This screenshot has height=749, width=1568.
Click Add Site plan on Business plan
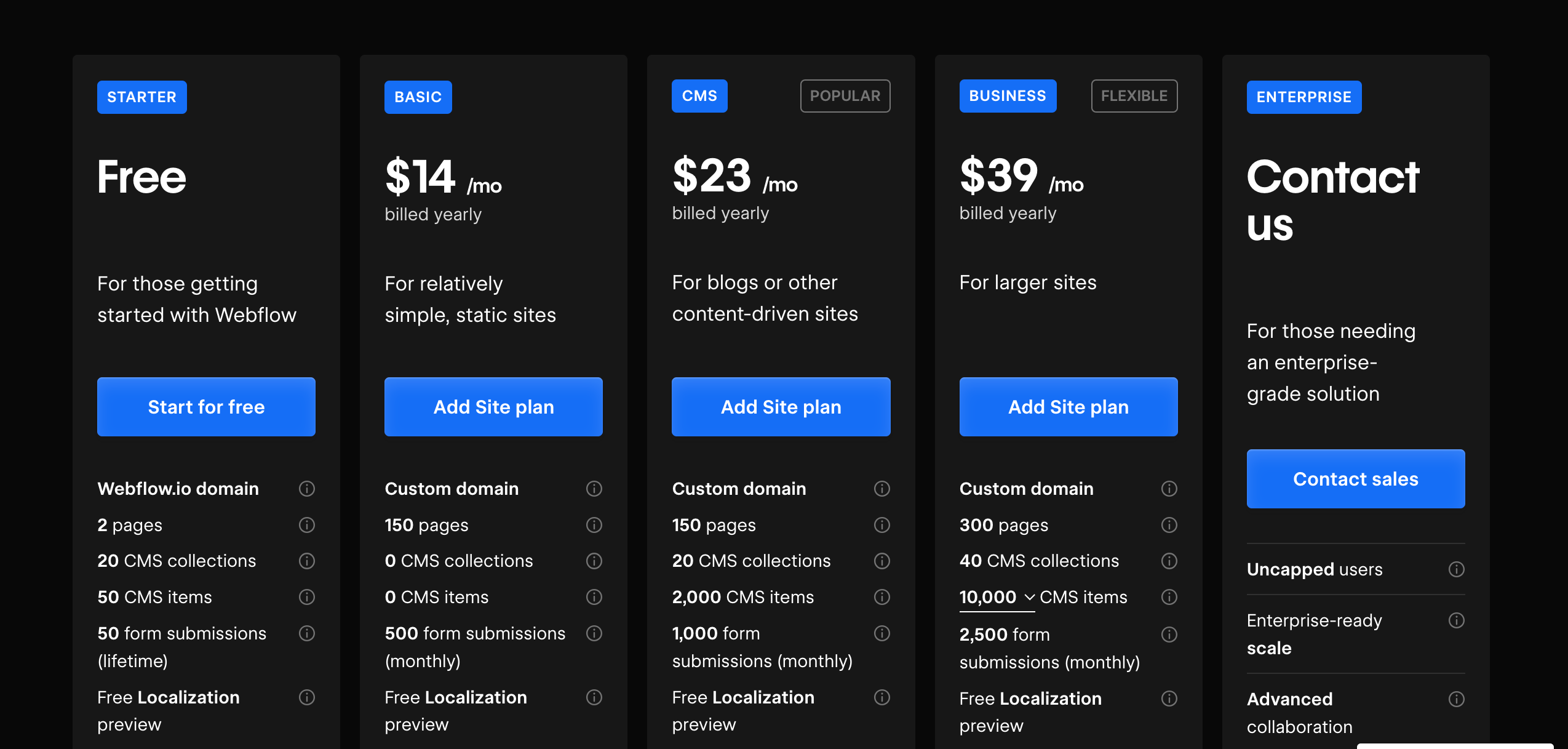pyautogui.click(x=1069, y=406)
